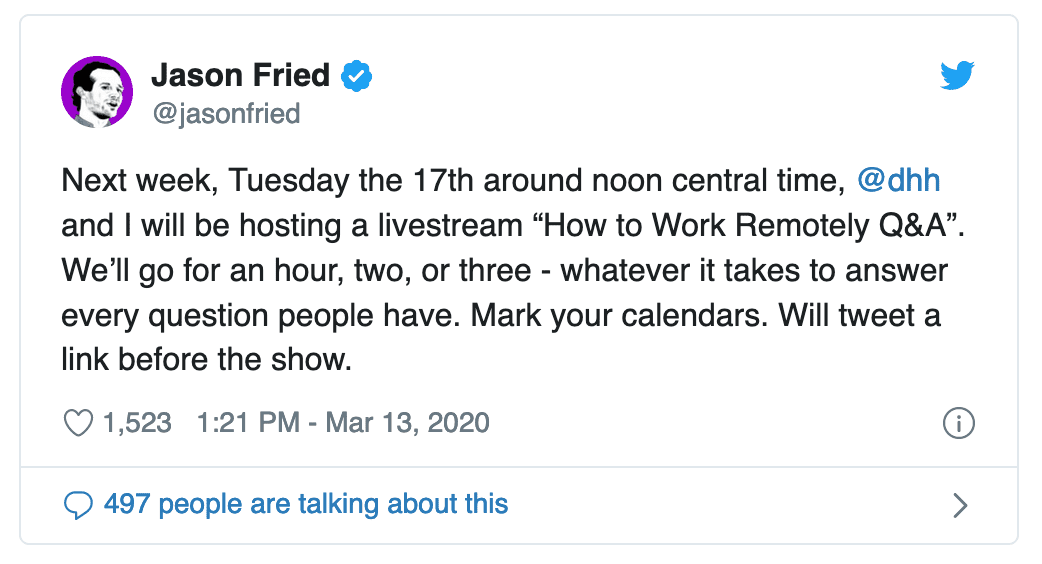The image size is (1042, 564).
Task: Click the "How to Work Remotely Q&A" text
Action: pyautogui.click(x=746, y=226)
